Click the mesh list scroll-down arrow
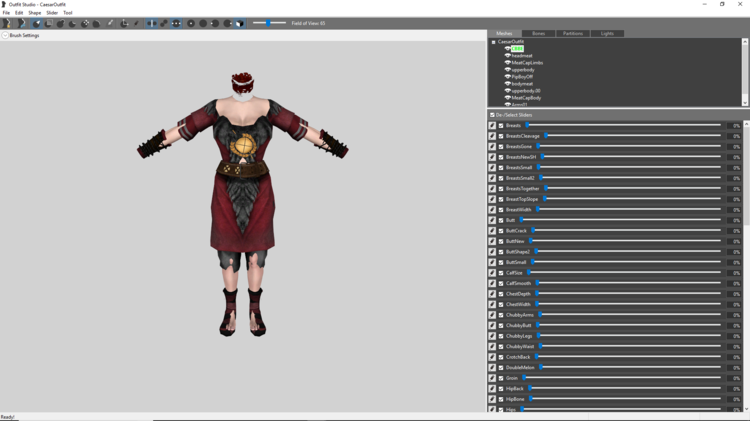The height and width of the screenshot is (421, 750). click(745, 103)
